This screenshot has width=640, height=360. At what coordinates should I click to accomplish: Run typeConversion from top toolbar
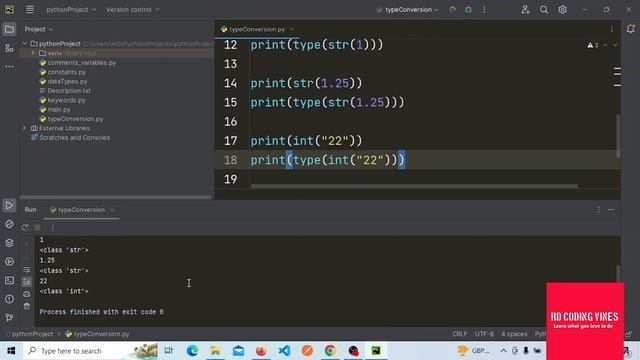click(x=452, y=9)
